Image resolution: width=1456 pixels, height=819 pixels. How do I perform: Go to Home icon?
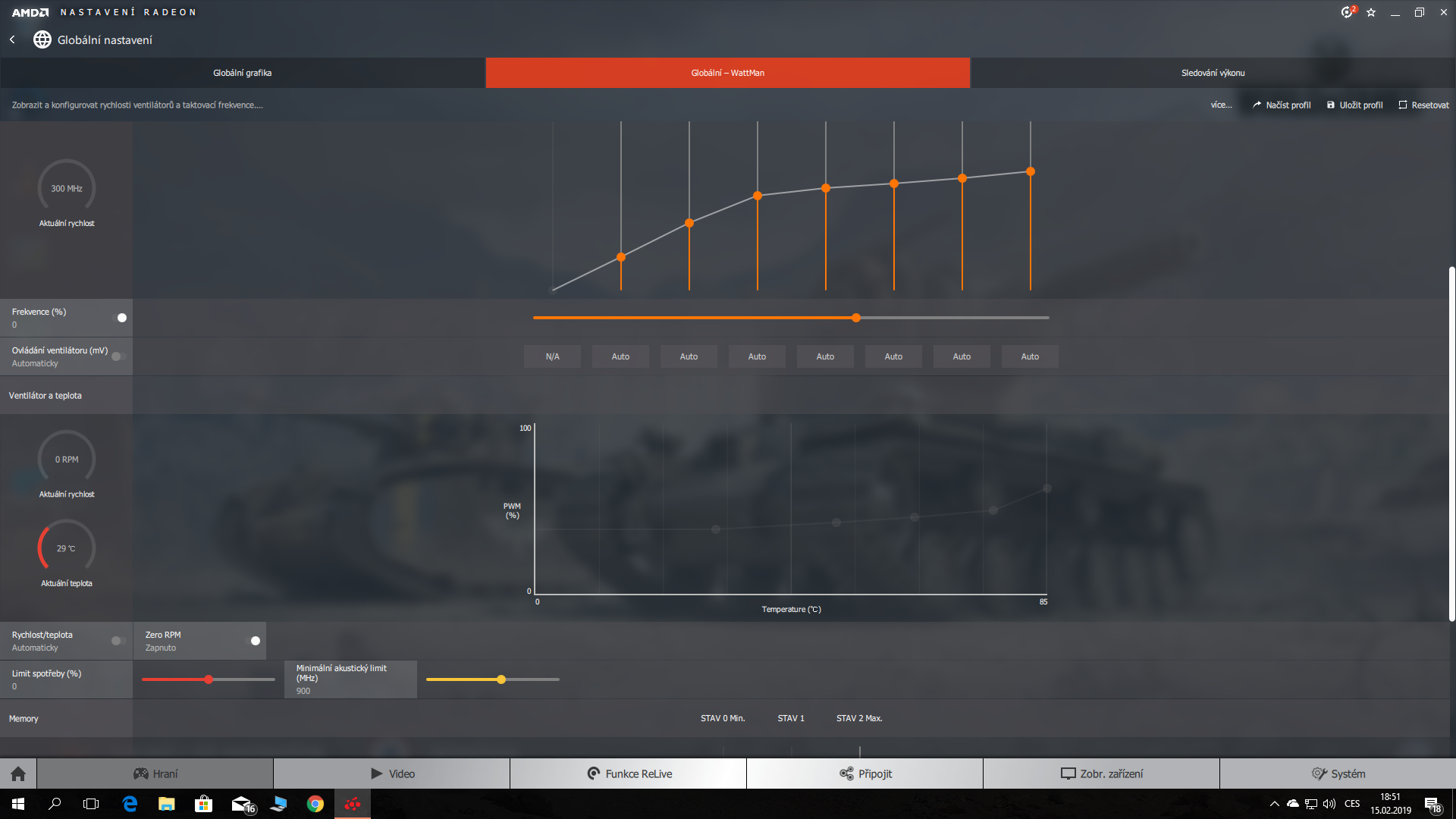point(18,773)
